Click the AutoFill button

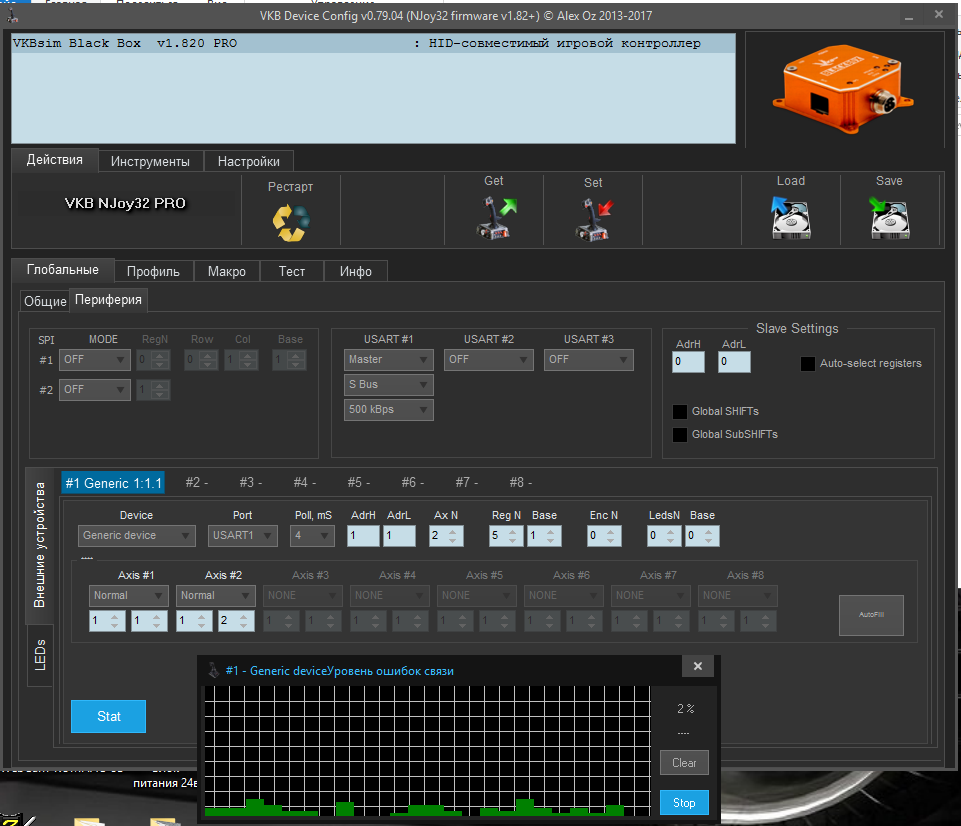(x=871, y=615)
